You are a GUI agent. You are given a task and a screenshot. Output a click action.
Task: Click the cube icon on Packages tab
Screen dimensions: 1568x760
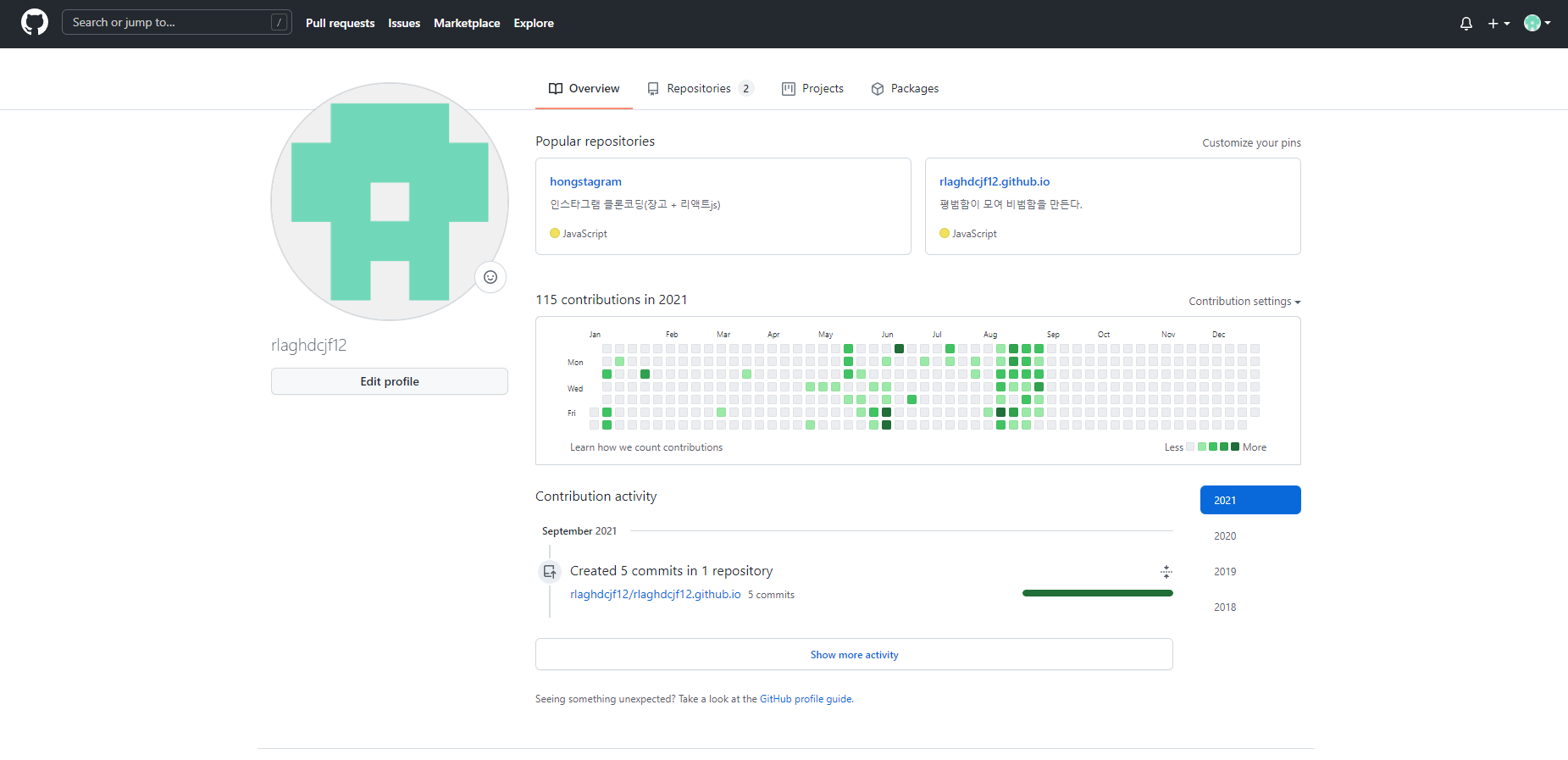(x=878, y=88)
